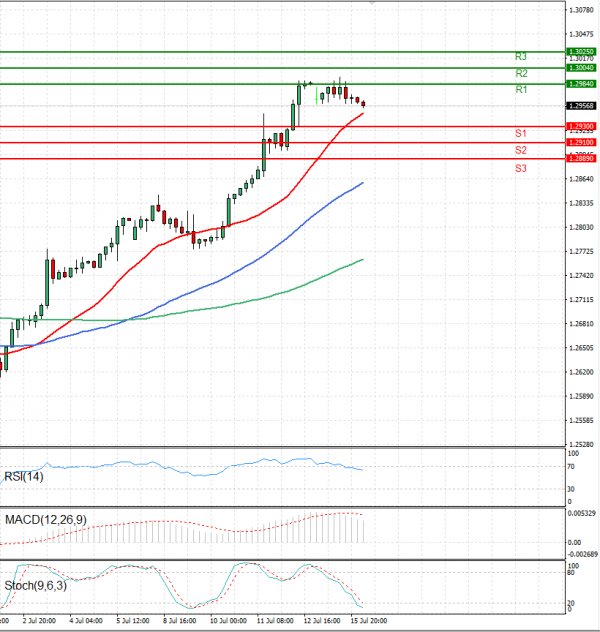Screen dimensions: 600x632
Task: Click the MACD(12,26,9) indicator label
Action: [46, 520]
